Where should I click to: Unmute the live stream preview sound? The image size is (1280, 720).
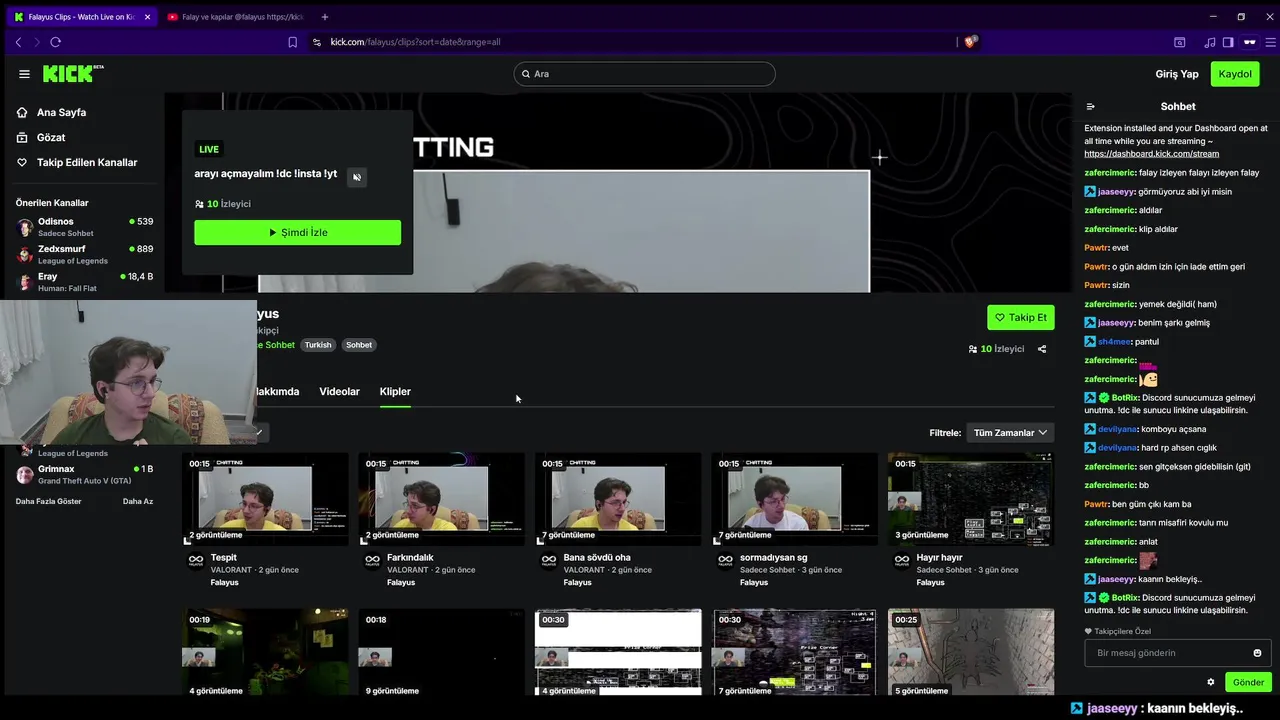coord(357,177)
